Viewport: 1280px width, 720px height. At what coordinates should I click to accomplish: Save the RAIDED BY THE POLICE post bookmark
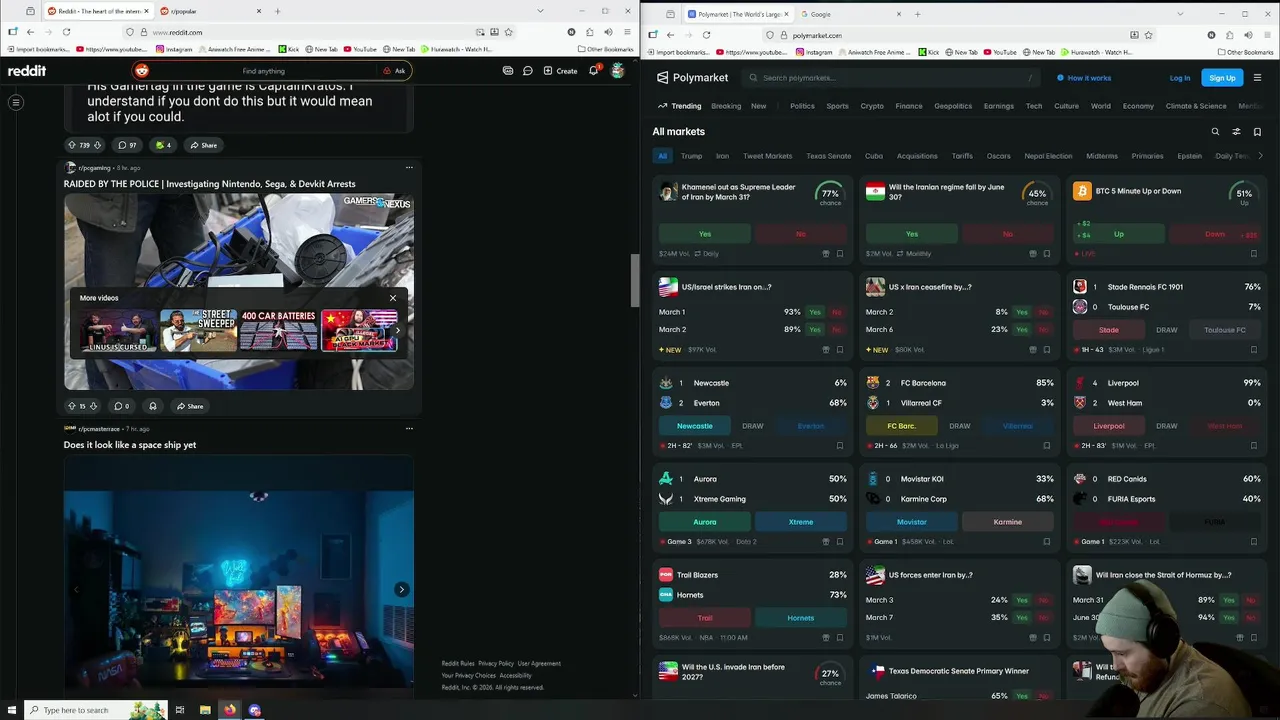[x=153, y=406]
